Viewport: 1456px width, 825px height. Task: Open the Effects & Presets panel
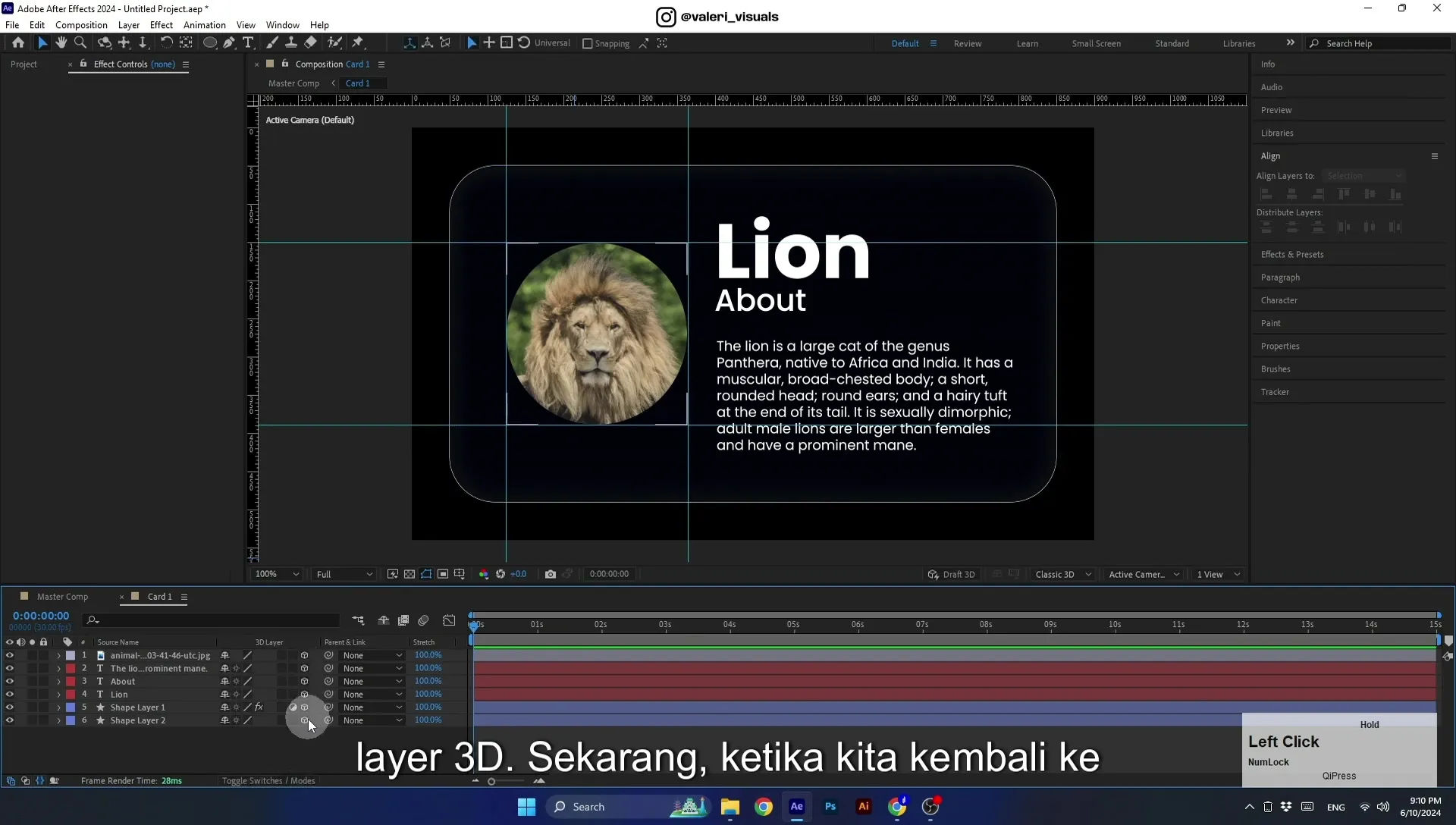(x=1292, y=255)
